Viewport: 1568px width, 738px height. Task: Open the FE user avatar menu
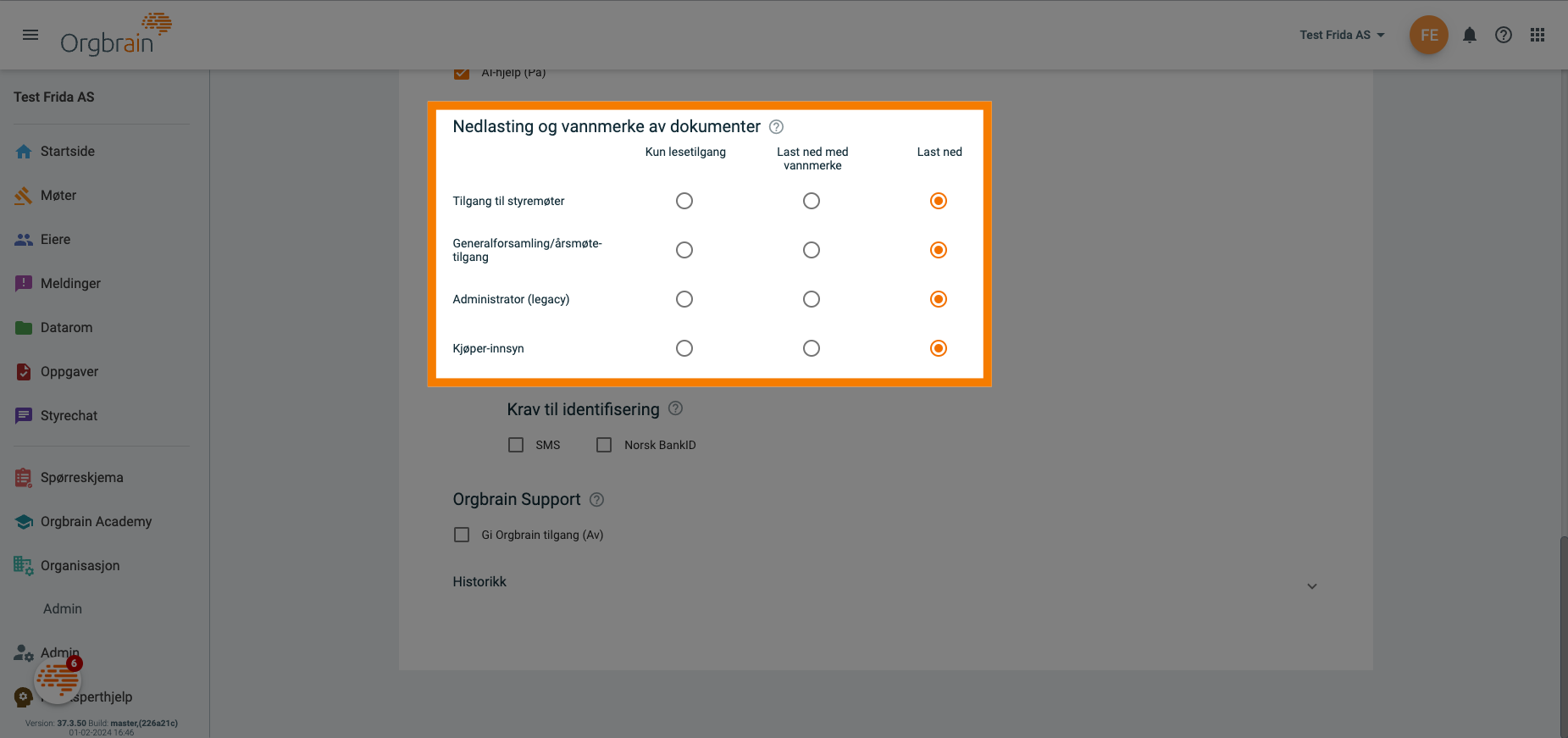pyautogui.click(x=1429, y=35)
